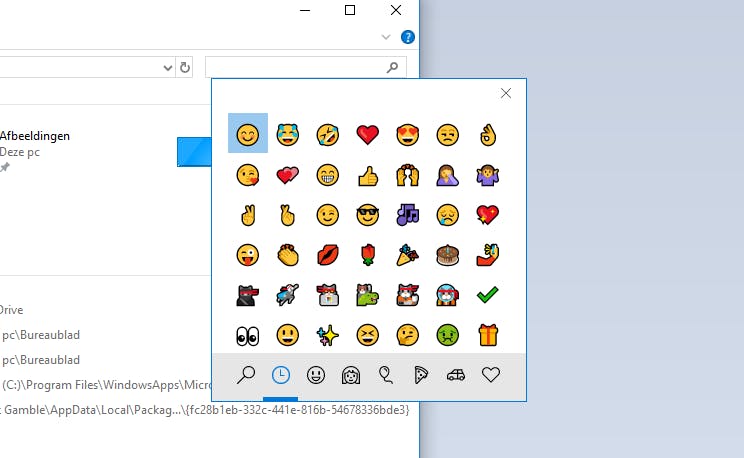Image resolution: width=744 pixels, height=458 pixels.
Task: Choose the thinking face emoji
Action: point(408,336)
